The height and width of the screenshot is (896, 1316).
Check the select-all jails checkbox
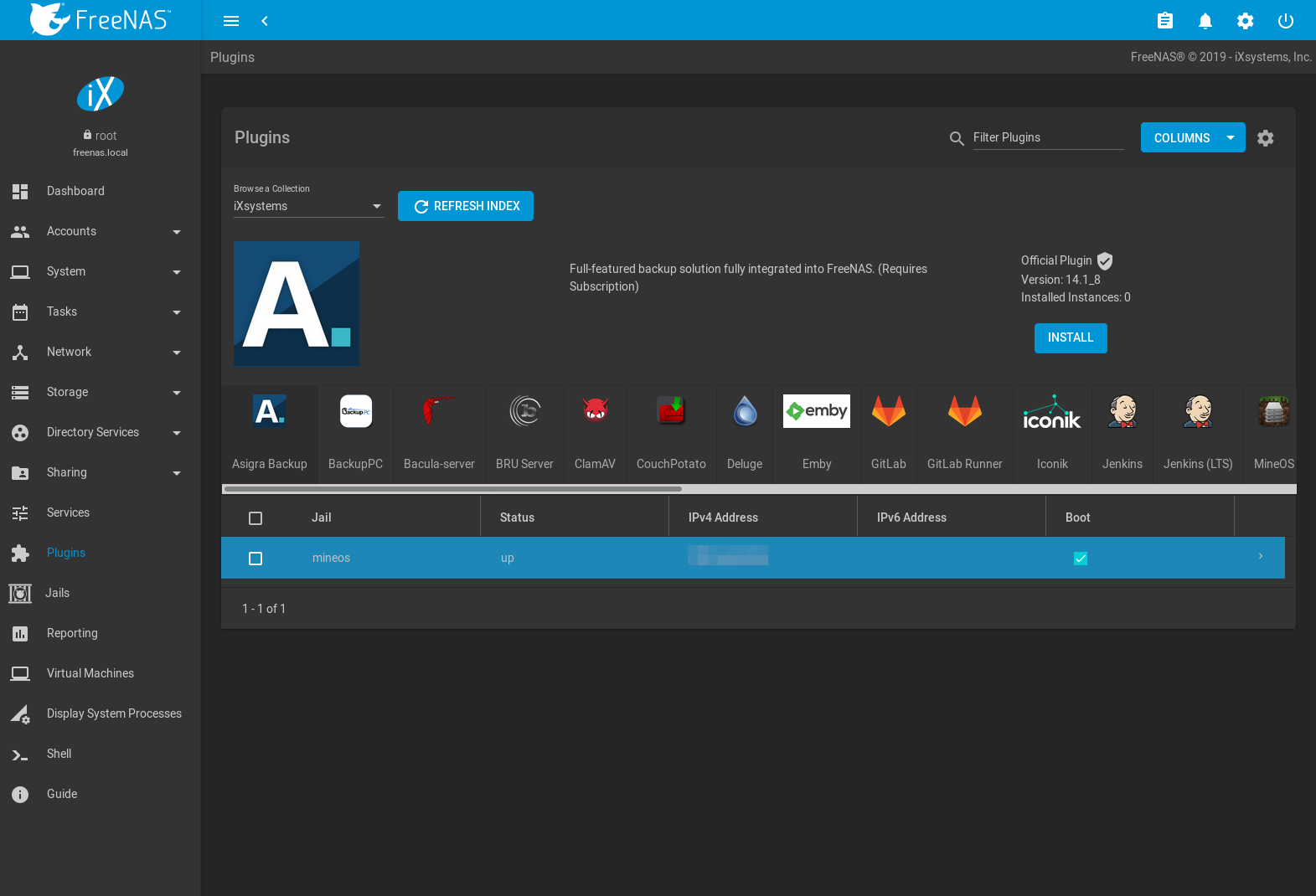coord(255,518)
